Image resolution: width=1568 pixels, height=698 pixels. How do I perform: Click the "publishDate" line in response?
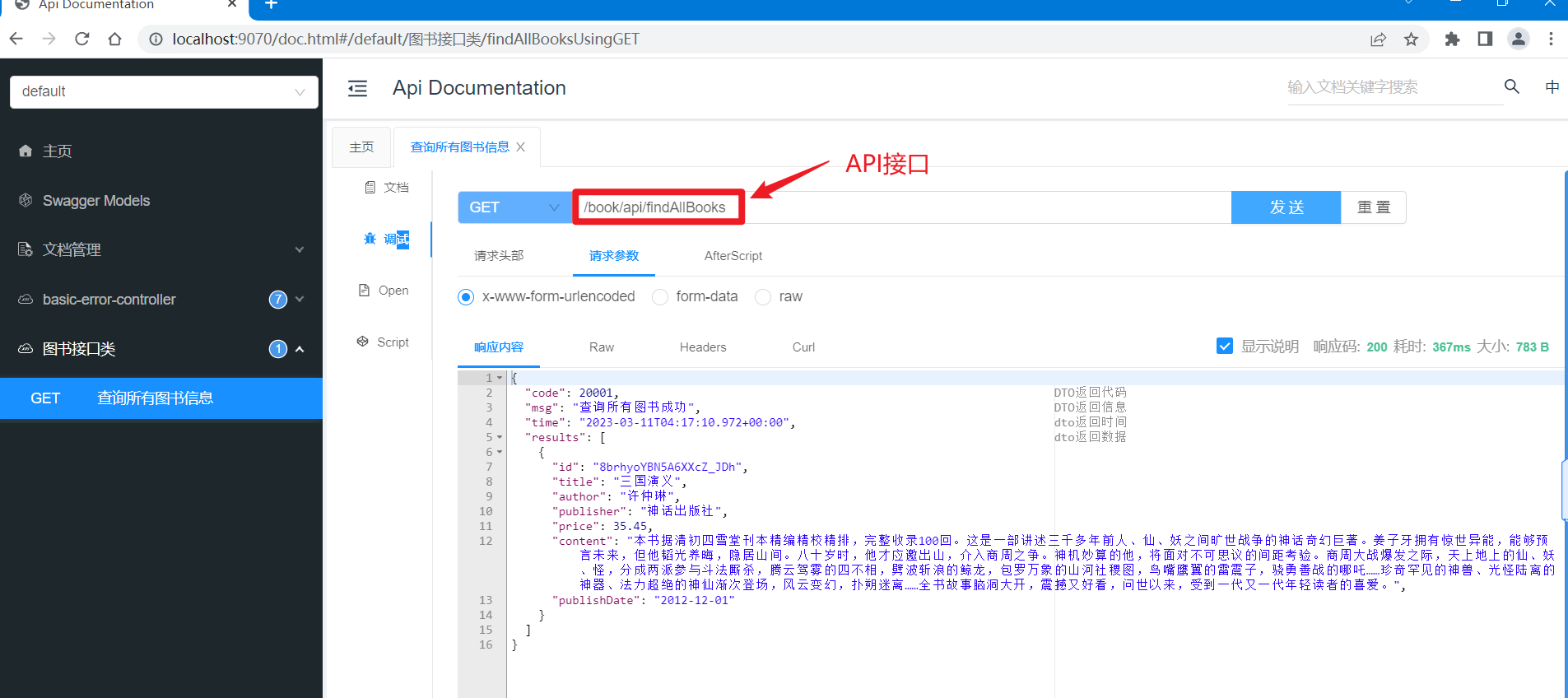click(644, 600)
